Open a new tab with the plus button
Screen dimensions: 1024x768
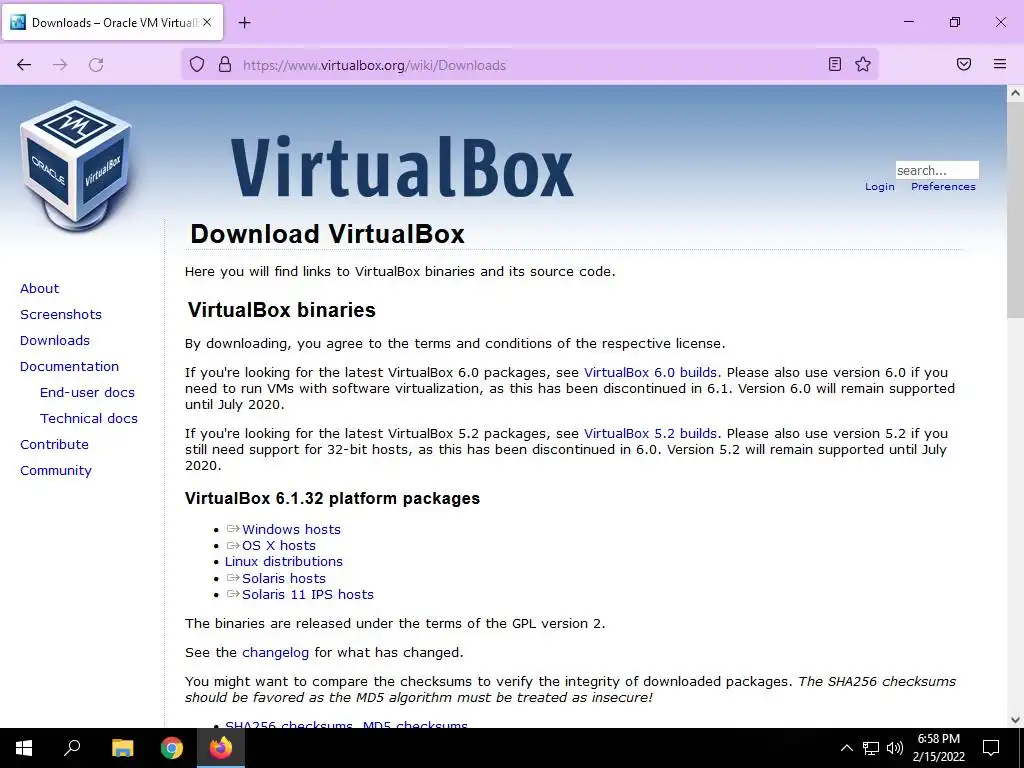244,23
